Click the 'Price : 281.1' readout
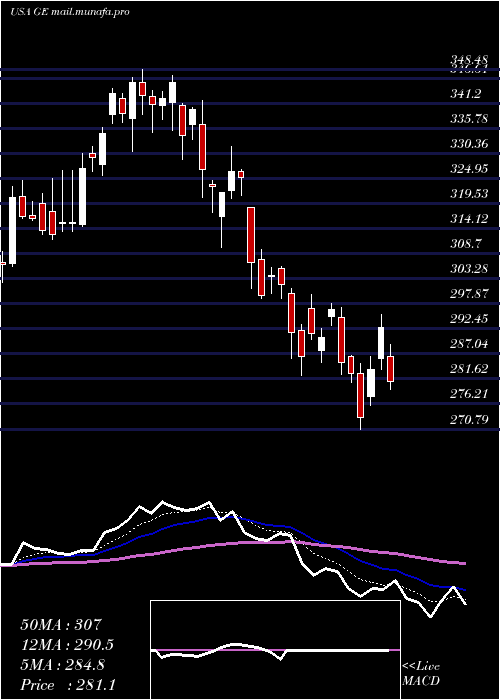The width and height of the screenshot is (500, 700). click(x=68, y=685)
